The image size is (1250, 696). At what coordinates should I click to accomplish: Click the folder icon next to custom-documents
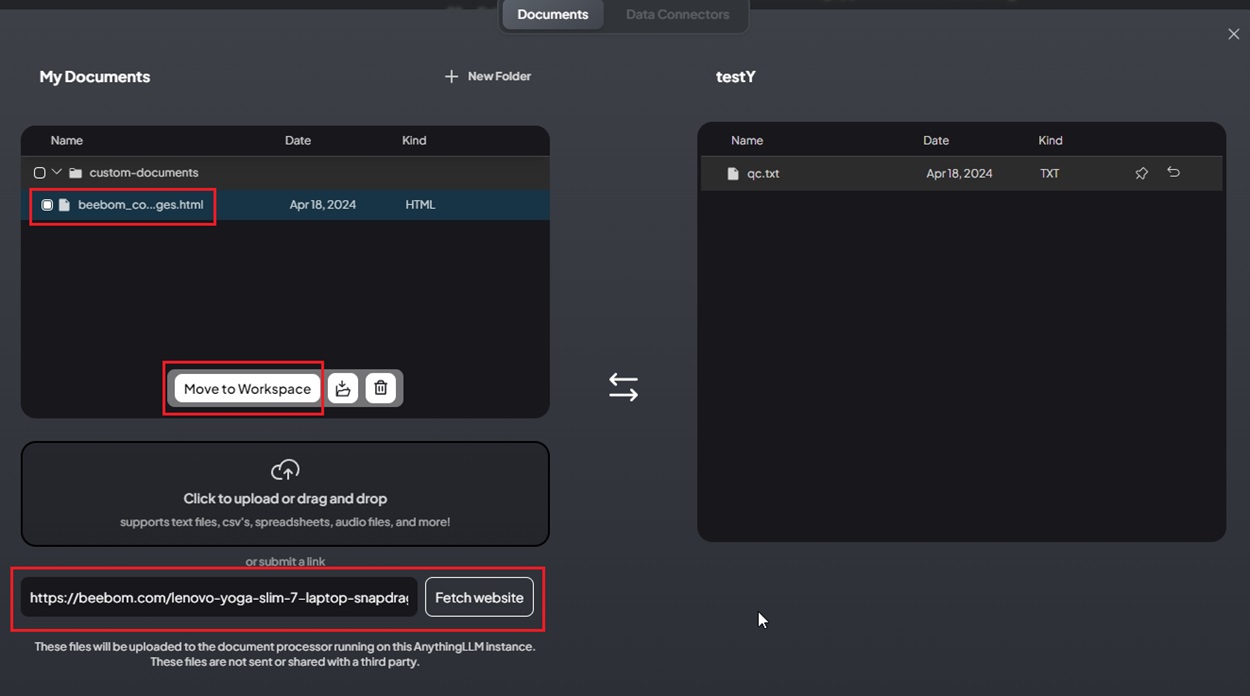pos(75,172)
